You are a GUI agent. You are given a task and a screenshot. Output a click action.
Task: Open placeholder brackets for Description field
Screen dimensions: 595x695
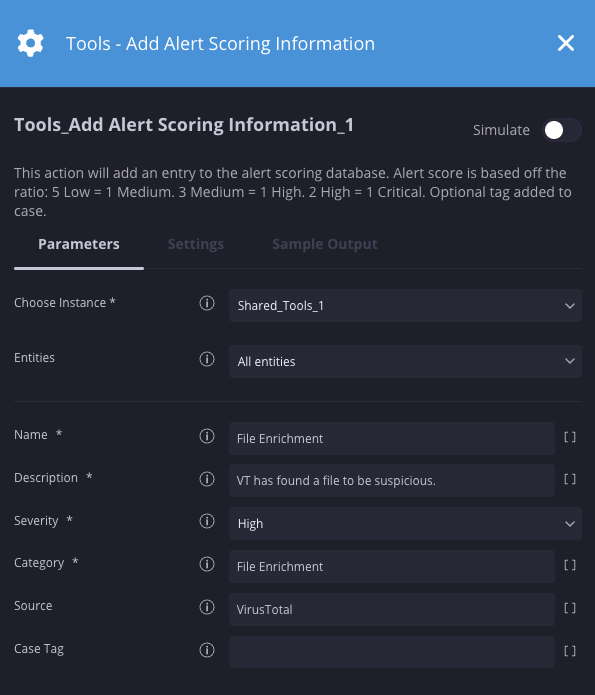pyautogui.click(x=570, y=479)
